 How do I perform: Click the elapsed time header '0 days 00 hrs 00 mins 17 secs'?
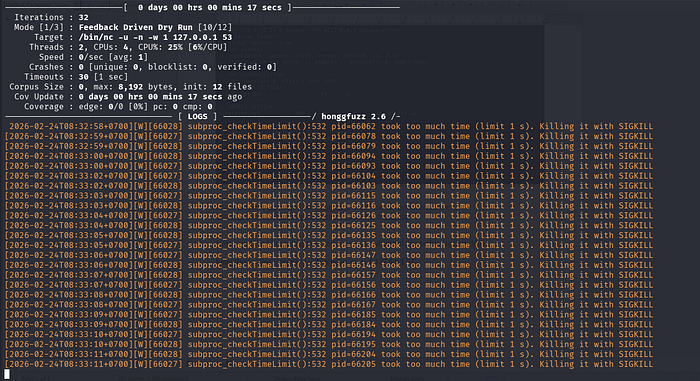point(210,8)
